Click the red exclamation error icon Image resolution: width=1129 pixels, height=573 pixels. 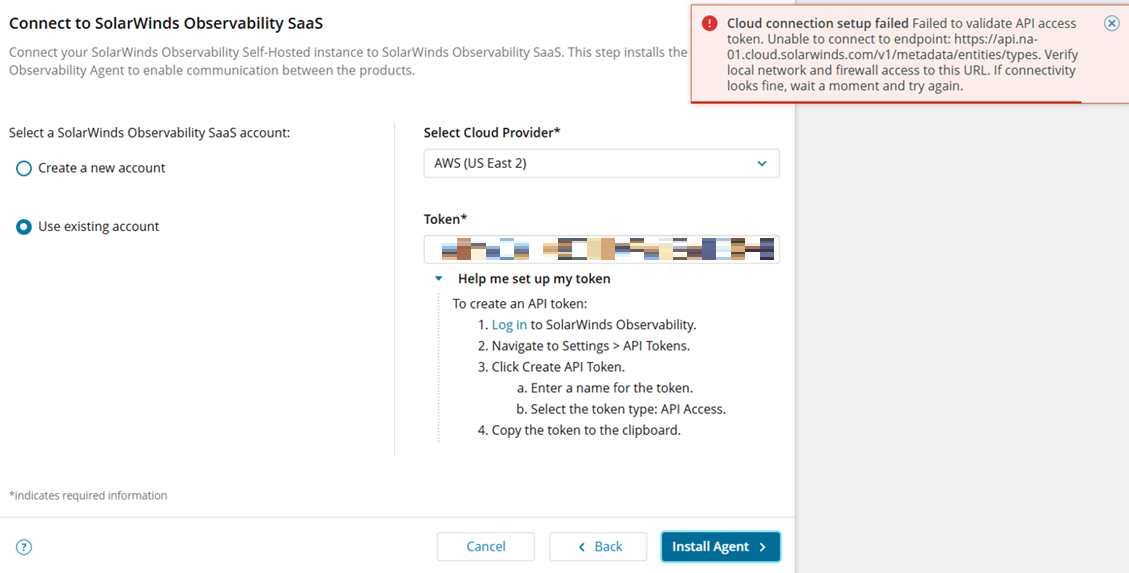(x=709, y=24)
